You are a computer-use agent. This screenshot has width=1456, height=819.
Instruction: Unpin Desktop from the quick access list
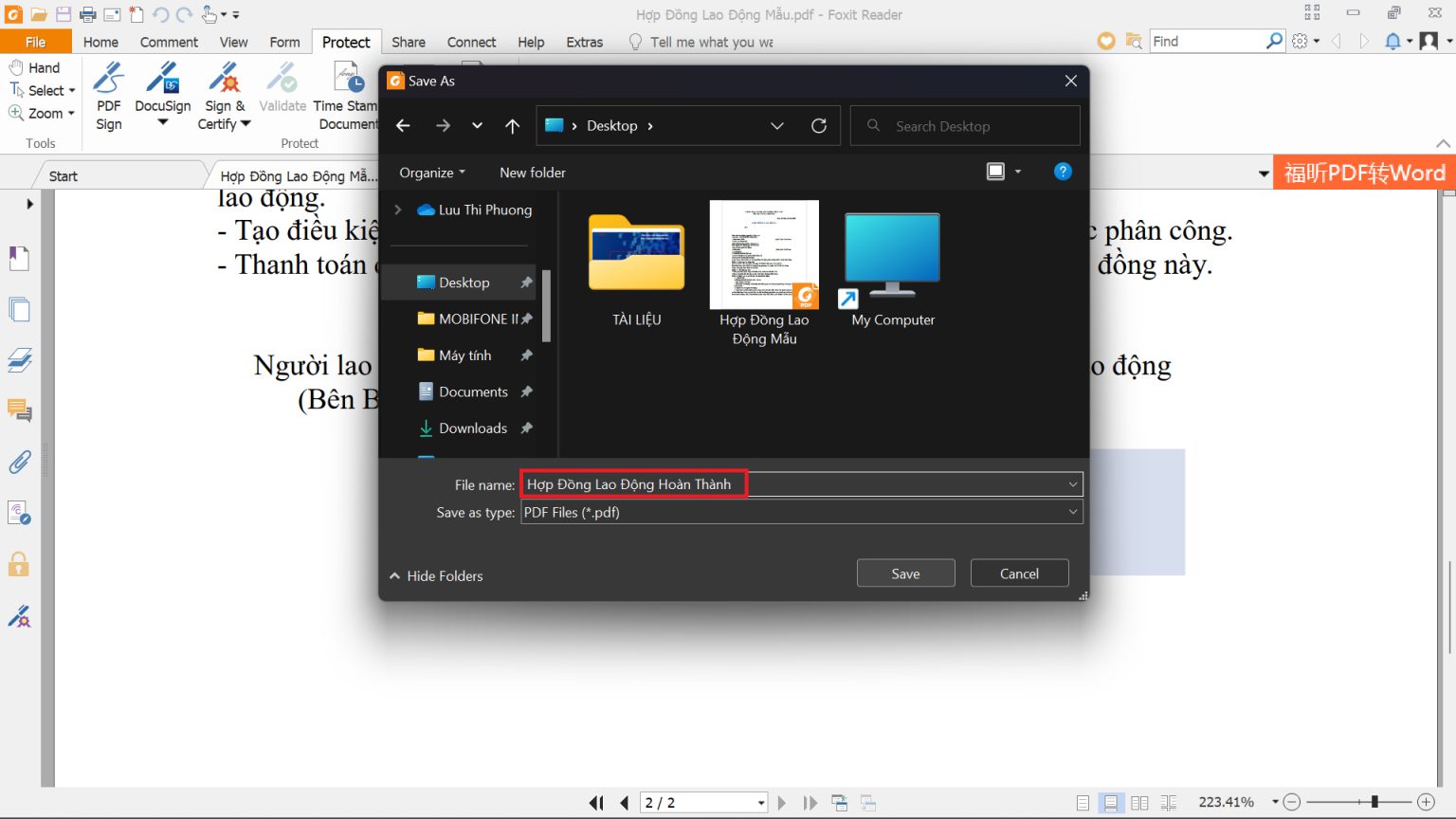tap(526, 282)
